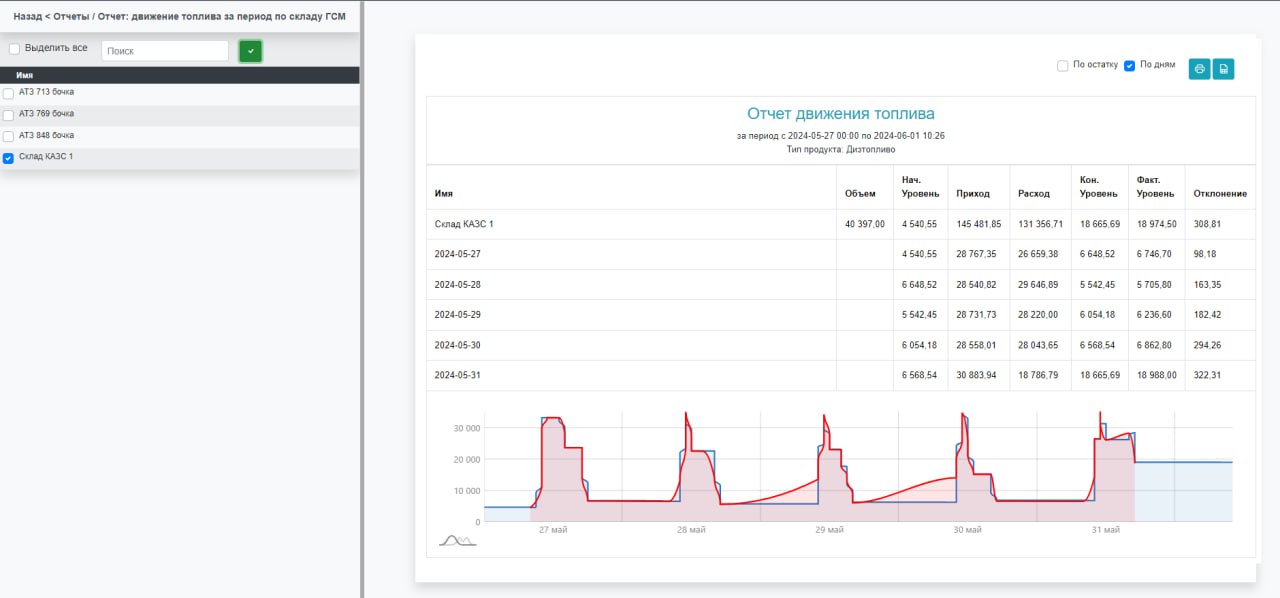Image resolution: width=1280 pixels, height=598 pixels.
Task: Click the actual level value '18 988,00'
Action: pyautogui.click(x=1157, y=375)
